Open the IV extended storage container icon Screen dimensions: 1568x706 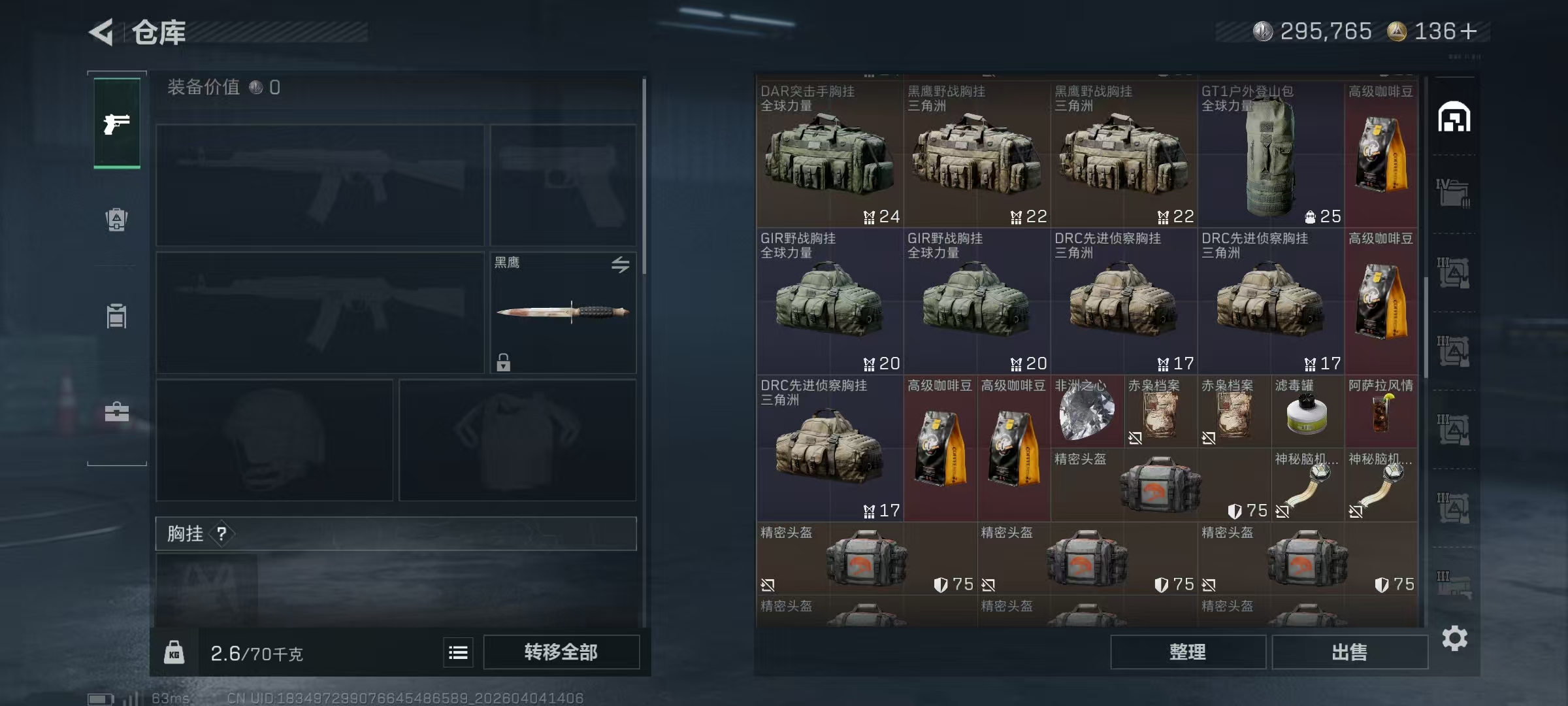point(1454,193)
